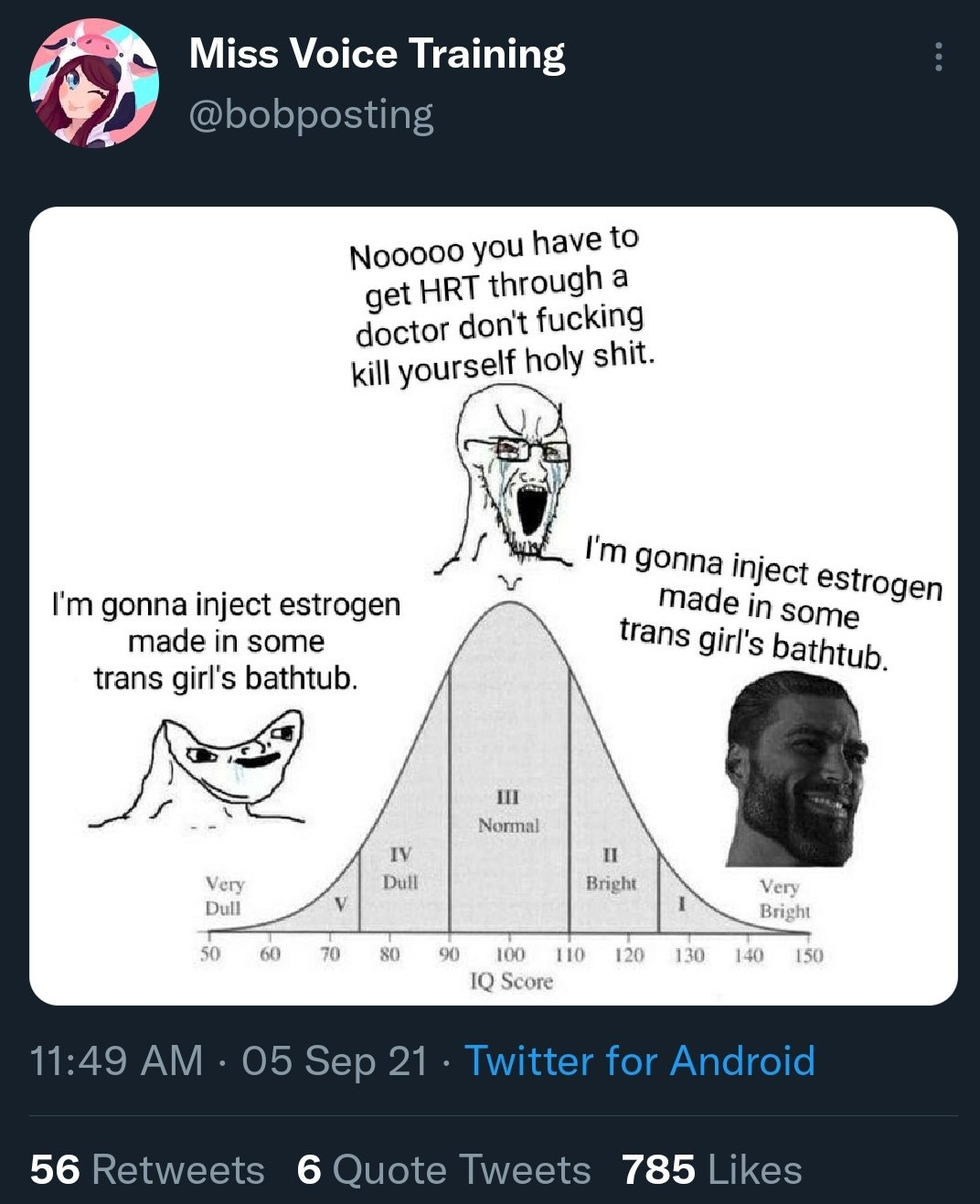Click the 05 Sep 21 tweet date
The image size is (980, 1204).
pyautogui.click(x=335, y=1061)
